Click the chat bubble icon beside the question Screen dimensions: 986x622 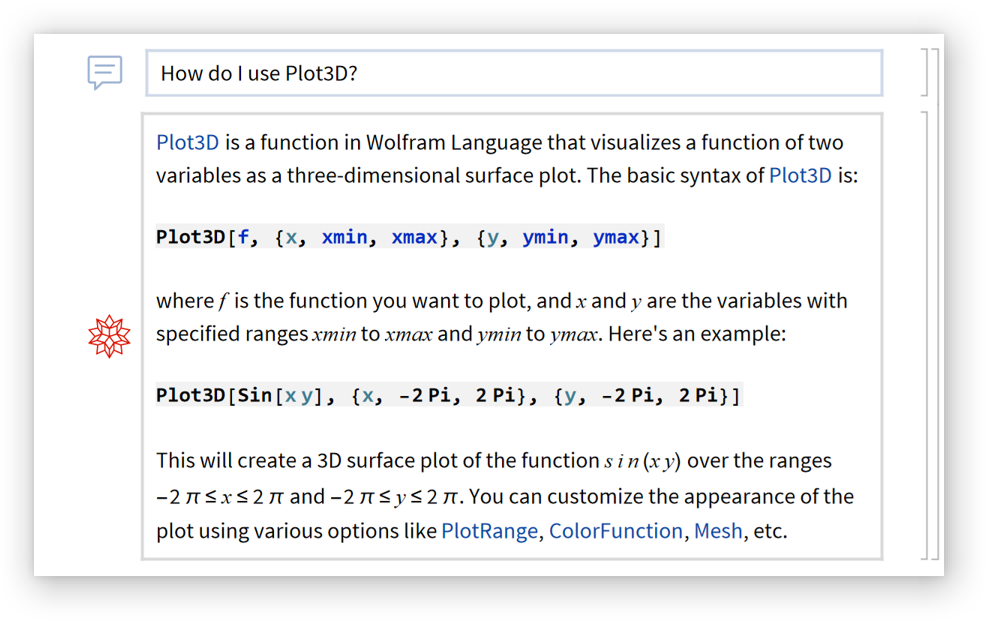tap(105, 73)
